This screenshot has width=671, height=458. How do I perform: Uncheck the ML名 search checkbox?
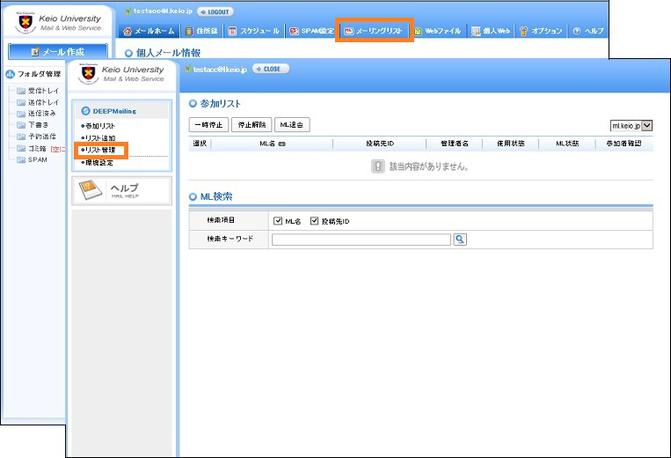[x=277, y=220]
